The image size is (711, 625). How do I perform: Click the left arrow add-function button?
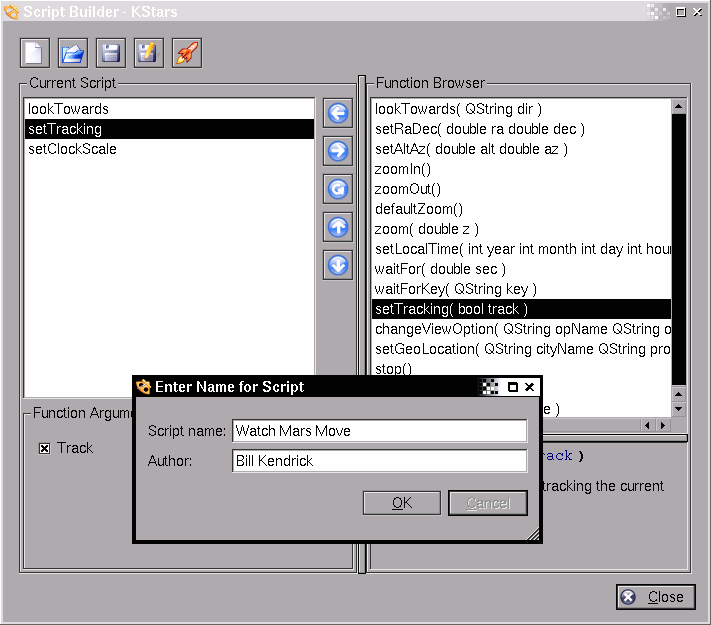[338, 113]
